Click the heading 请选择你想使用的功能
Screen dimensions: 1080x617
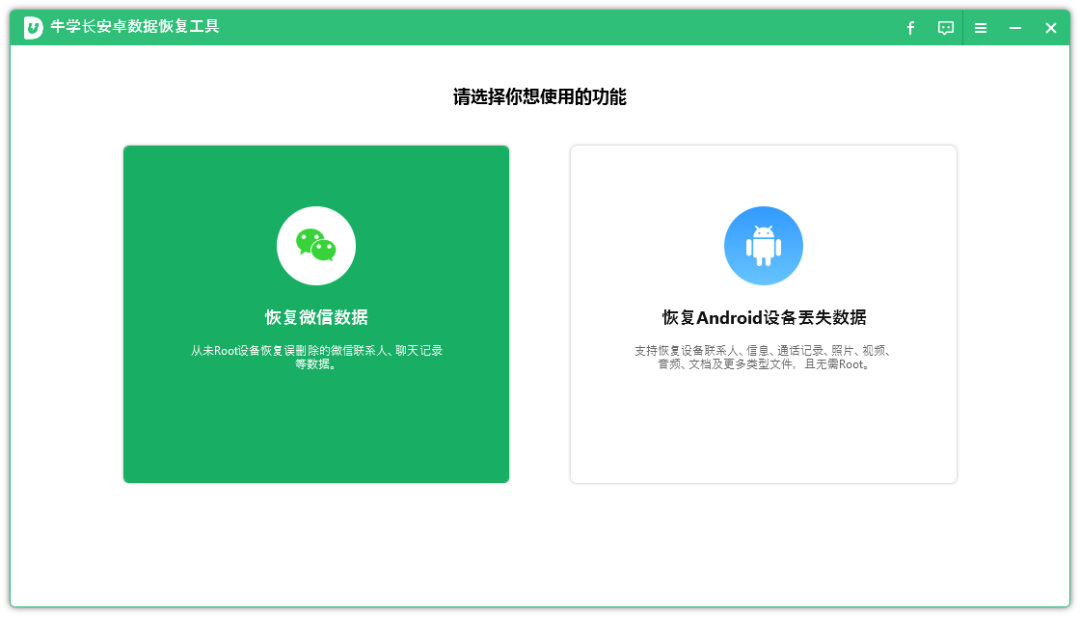pos(539,97)
